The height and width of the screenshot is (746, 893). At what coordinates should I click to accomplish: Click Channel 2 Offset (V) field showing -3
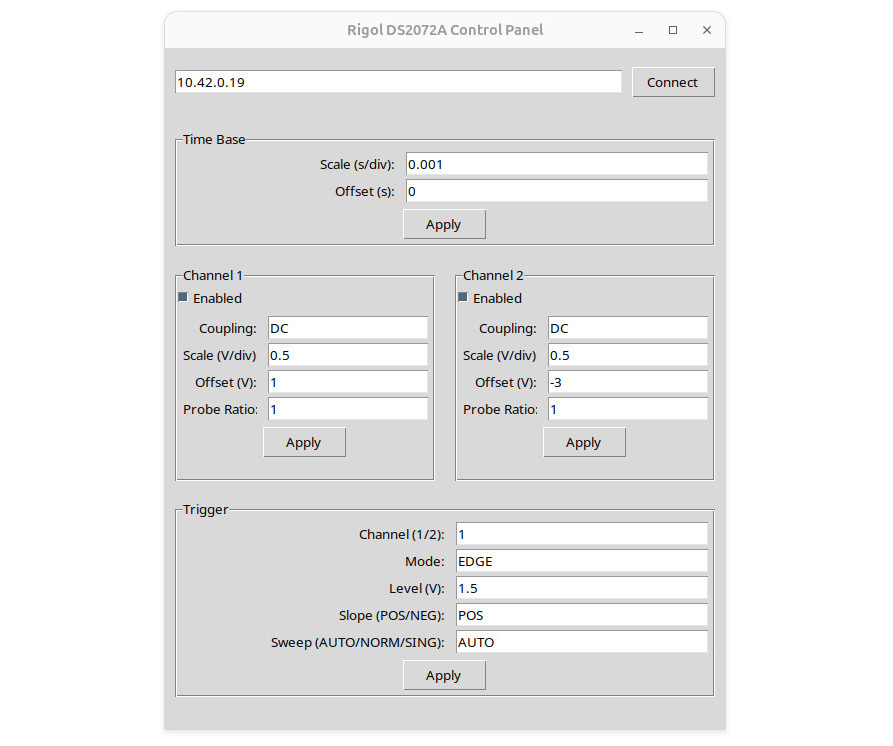pos(628,382)
